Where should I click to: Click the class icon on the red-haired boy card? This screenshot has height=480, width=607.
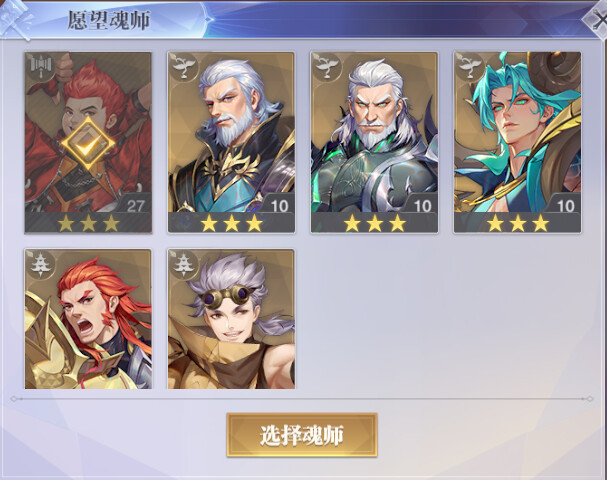[42, 66]
